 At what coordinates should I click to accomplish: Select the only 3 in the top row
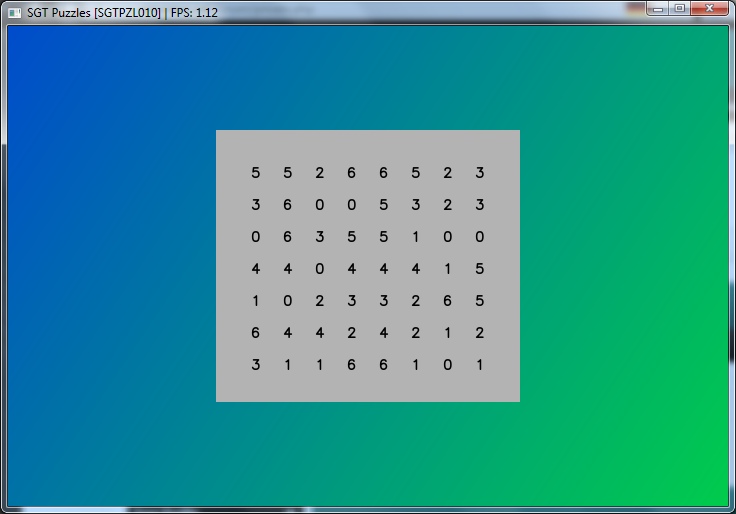point(479,173)
